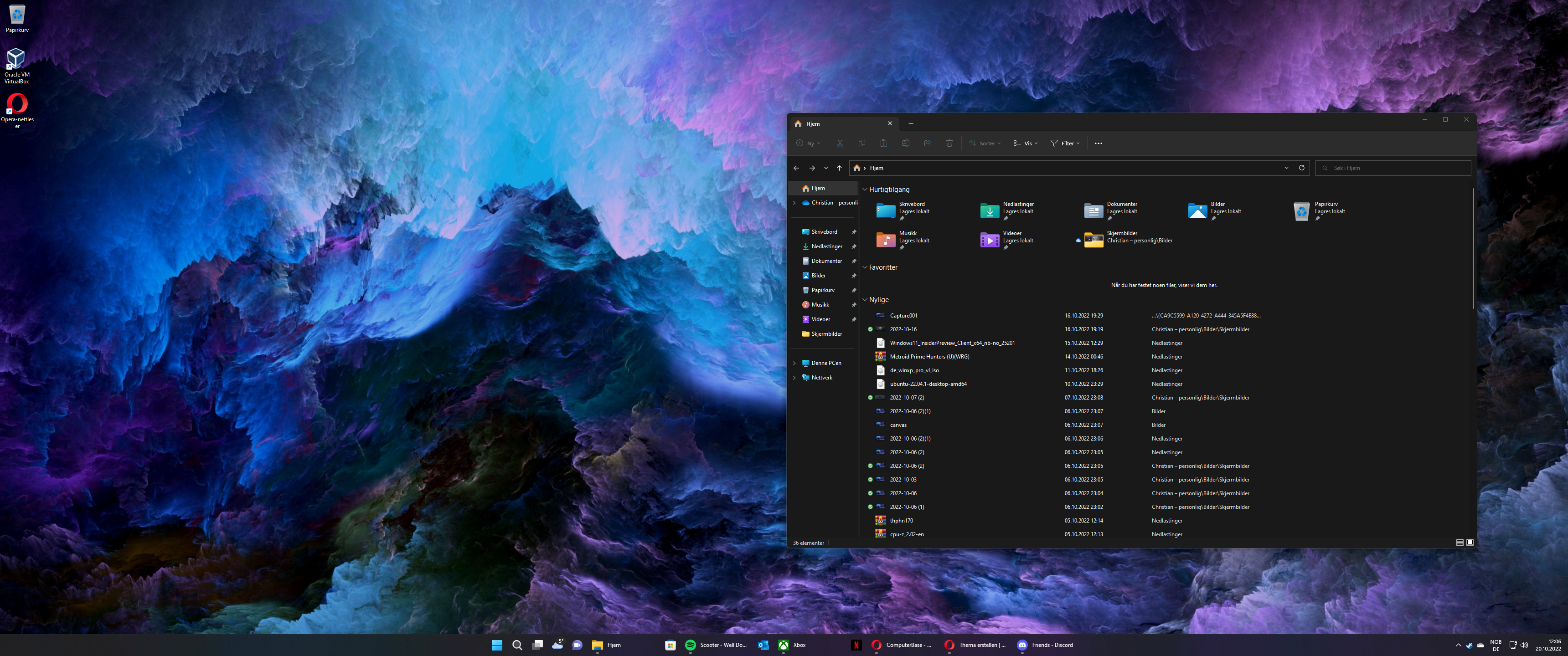The image size is (1568, 656).
Task: Open Skrivebord folder tile in Hurtigtilgang
Action: coord(904,210)
